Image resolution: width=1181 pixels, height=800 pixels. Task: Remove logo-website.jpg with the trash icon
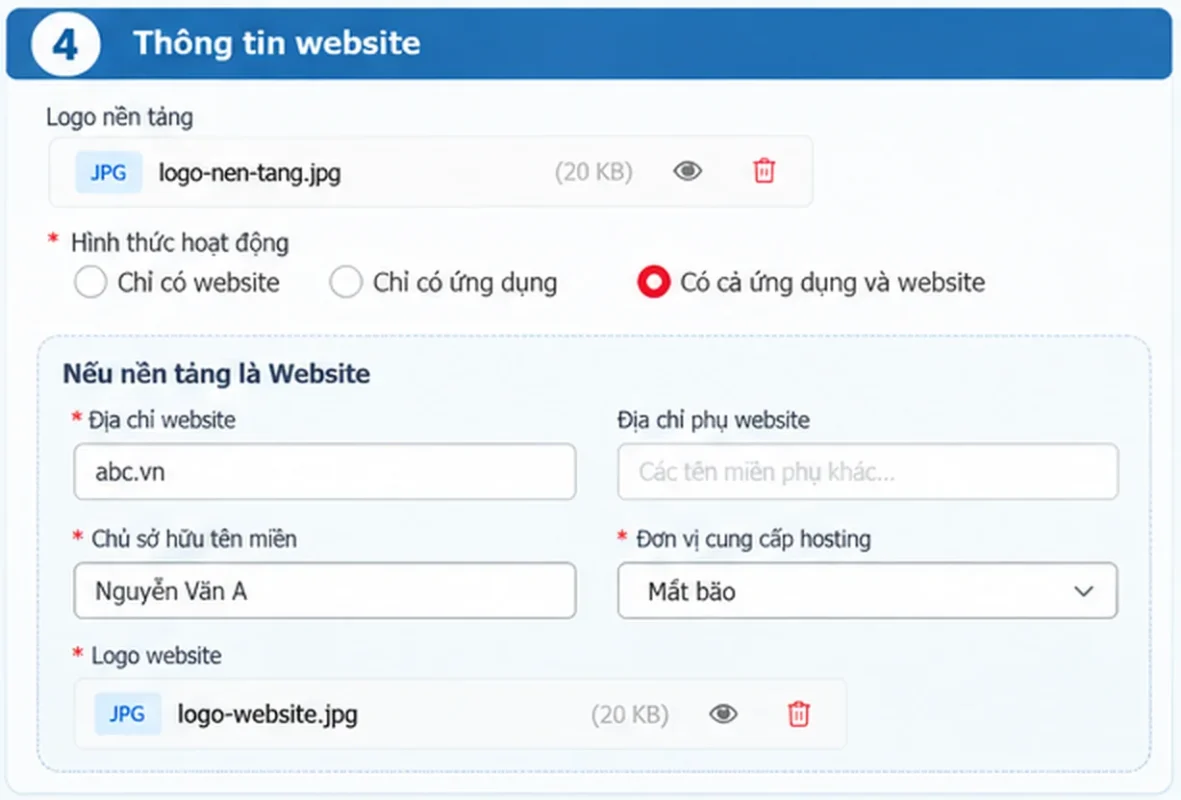point(798,713)
